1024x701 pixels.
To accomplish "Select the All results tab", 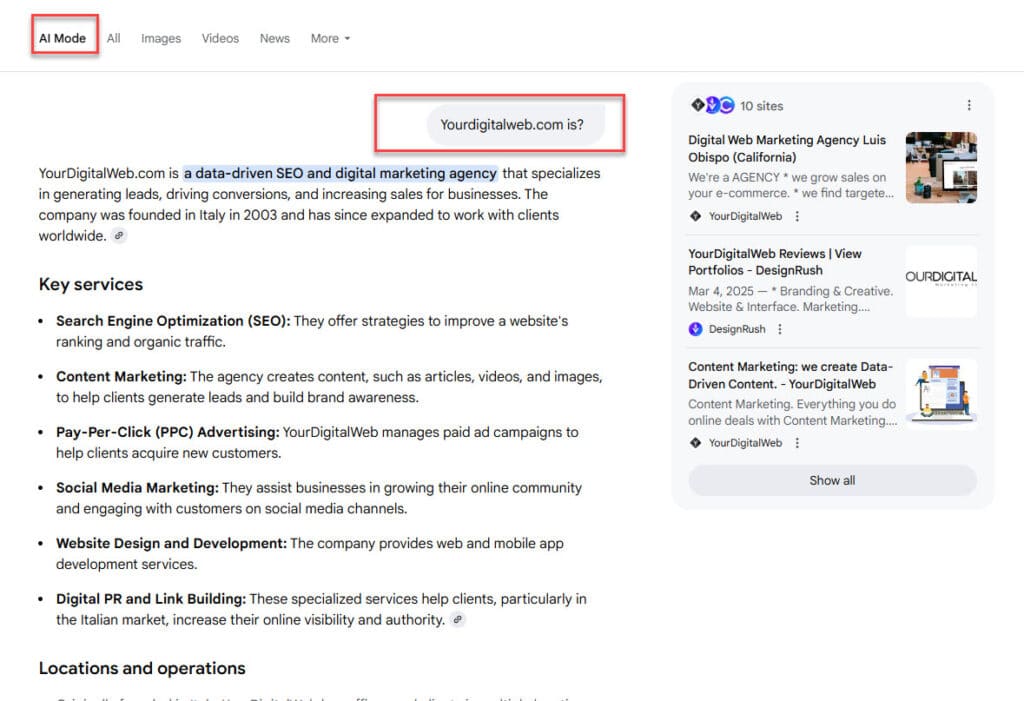I will (114, 39).
